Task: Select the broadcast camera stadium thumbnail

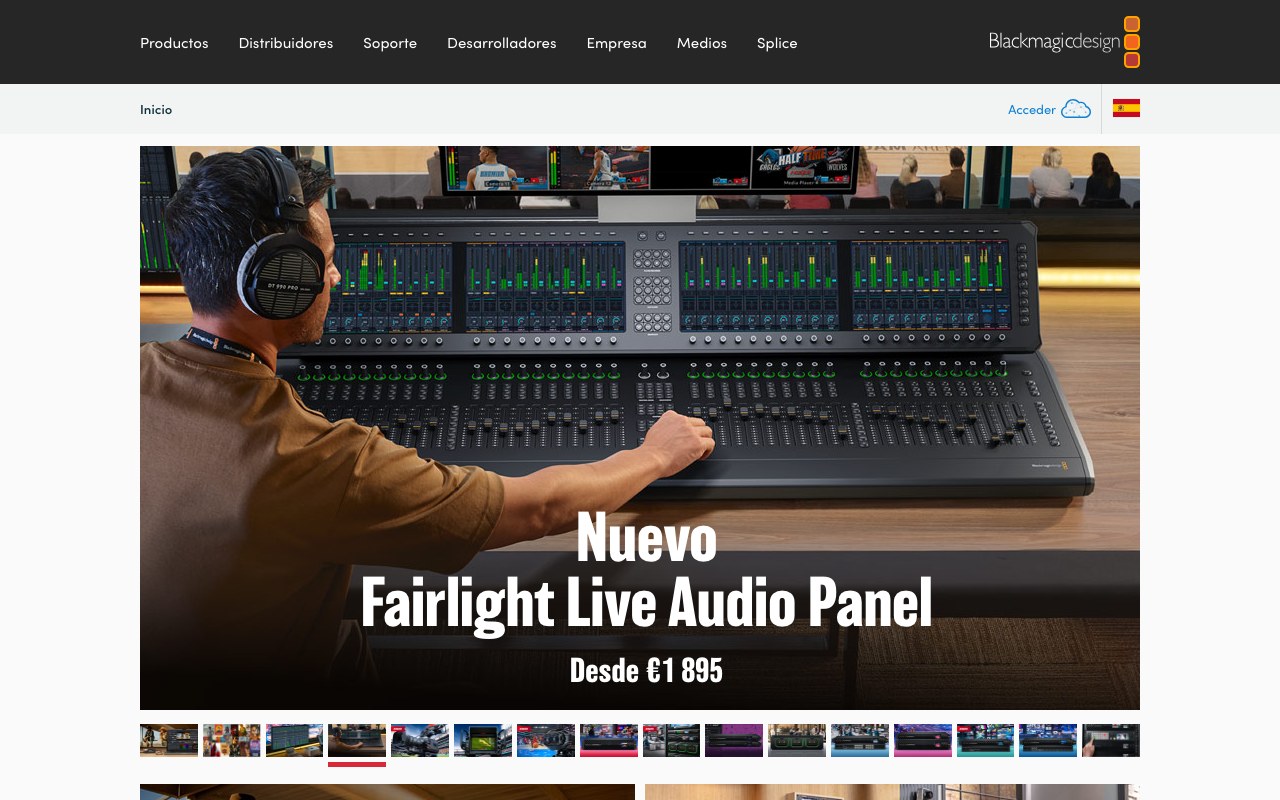Action: [420, 740]
